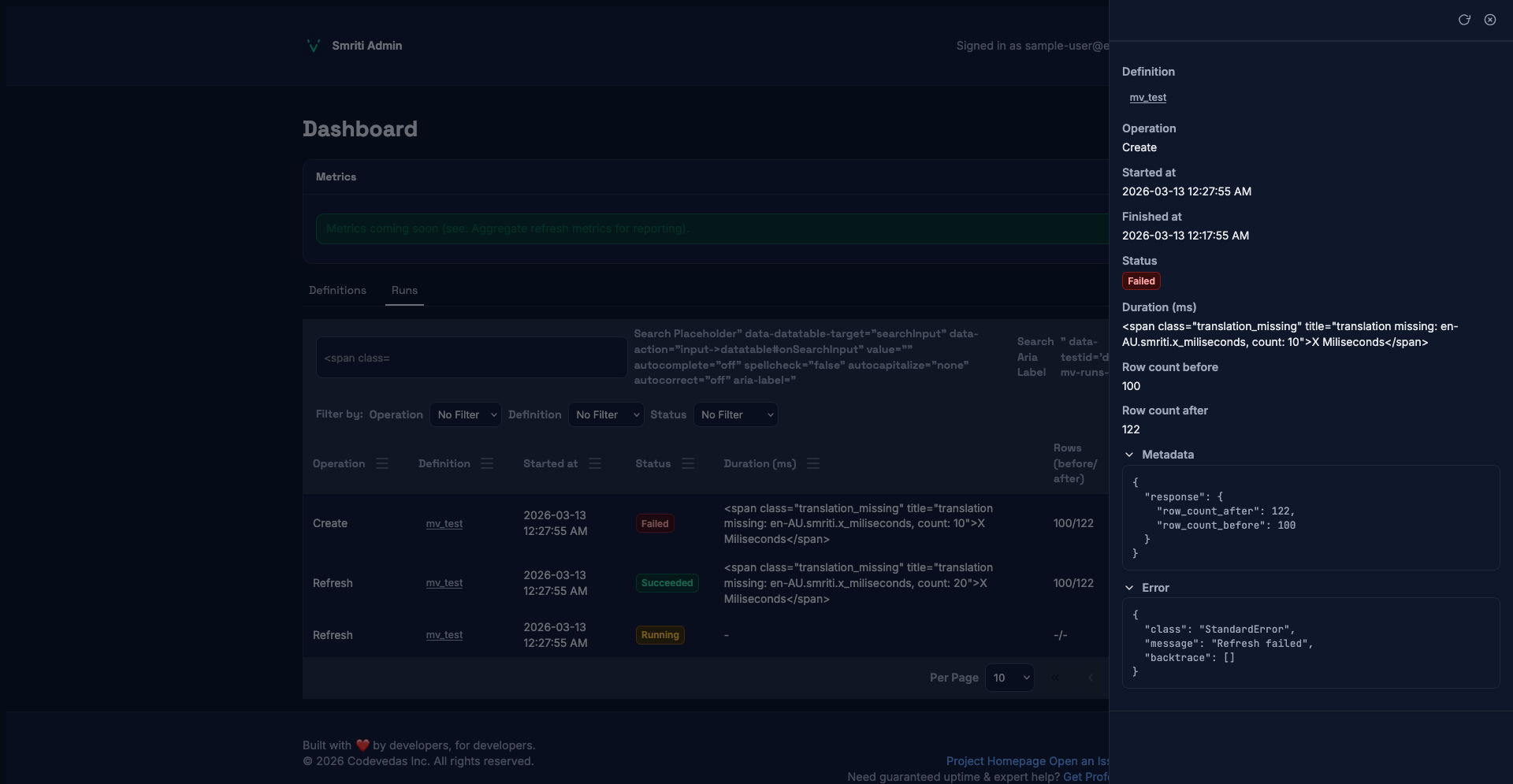Open the Operation filter dropdown
Image resolution: width=1513 pixels, height=784 pixels.
click(x=466, y=415)
